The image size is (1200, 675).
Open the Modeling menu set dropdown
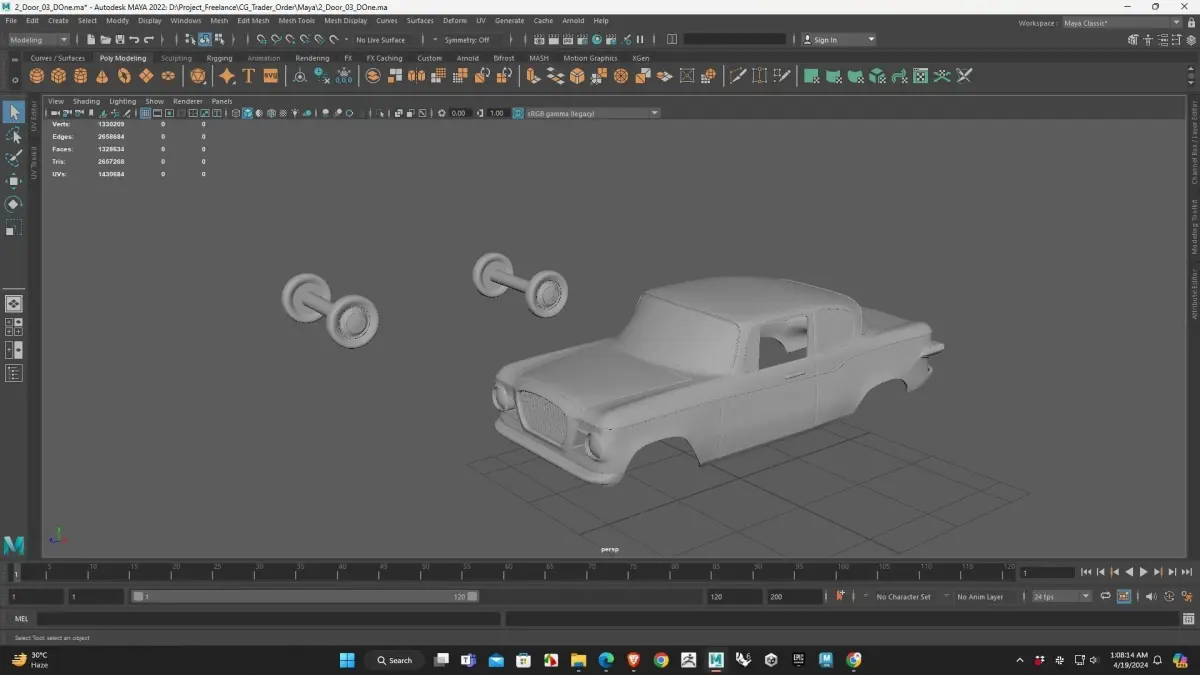pyautogui.click(x=39, y=40)
